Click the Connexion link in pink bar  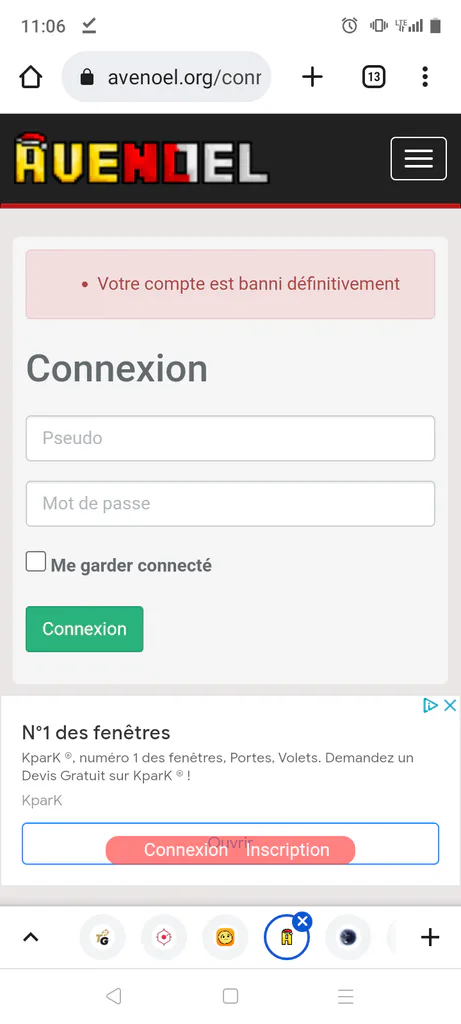[185, 850]
